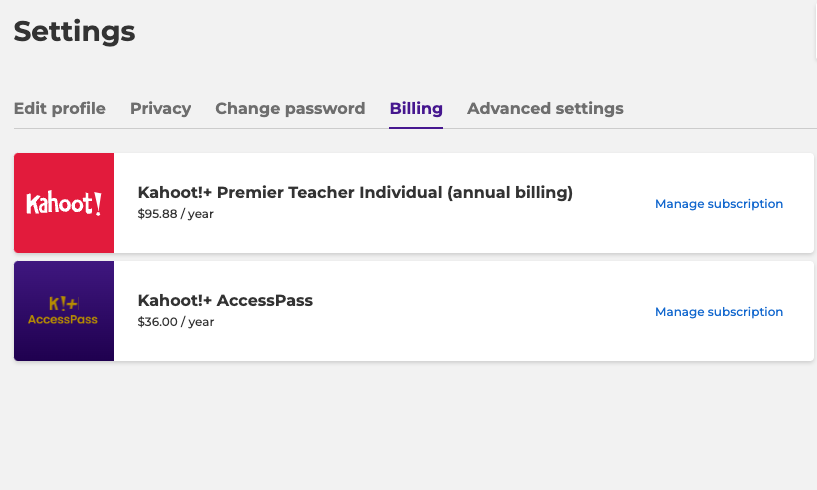Manage subscription for the Kahoot!+ AccessPass plan
817x490 pixels.
718,312
